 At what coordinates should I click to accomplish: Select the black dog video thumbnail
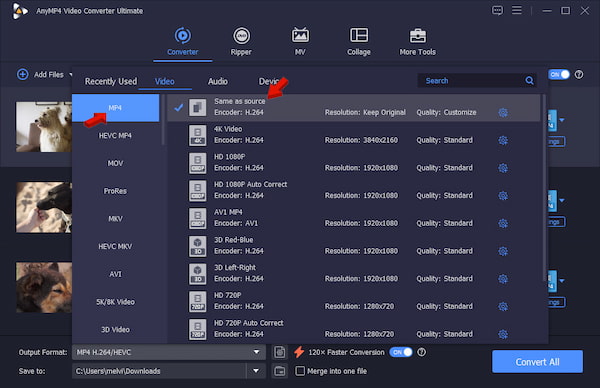(44, 207)
